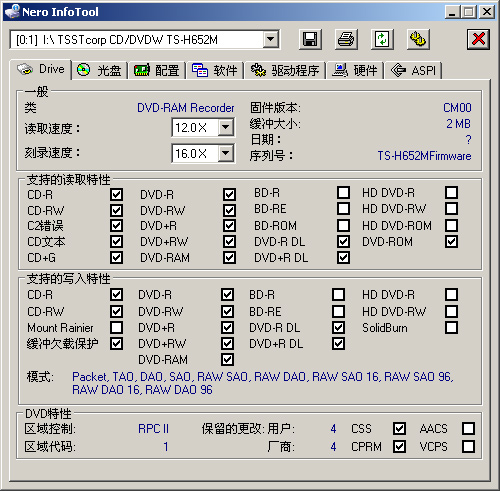Toggle the HD DVD-RW write checkbox
Image resolution: width=500 pixels, height=491 pixels.
(x=451, y=311)
